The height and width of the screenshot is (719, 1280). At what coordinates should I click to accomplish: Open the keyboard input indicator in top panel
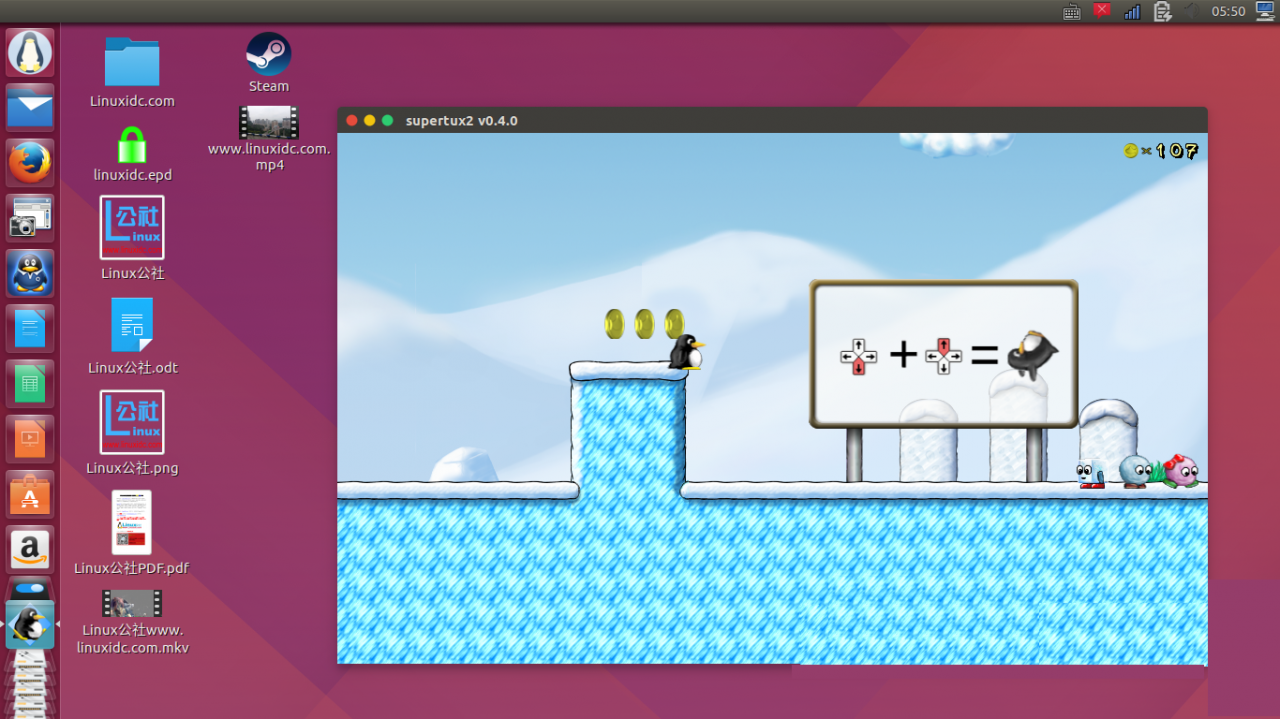pyautogui.click(x=1072, y=12)
